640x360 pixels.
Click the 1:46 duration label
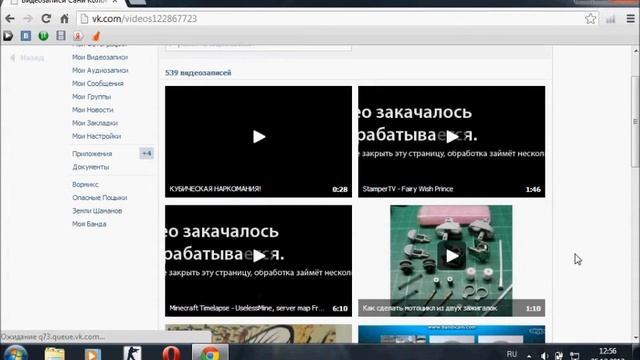click(533, 189)
